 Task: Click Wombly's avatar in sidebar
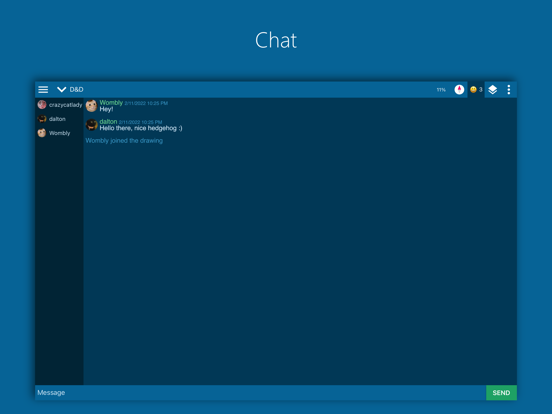pos(42,133)
